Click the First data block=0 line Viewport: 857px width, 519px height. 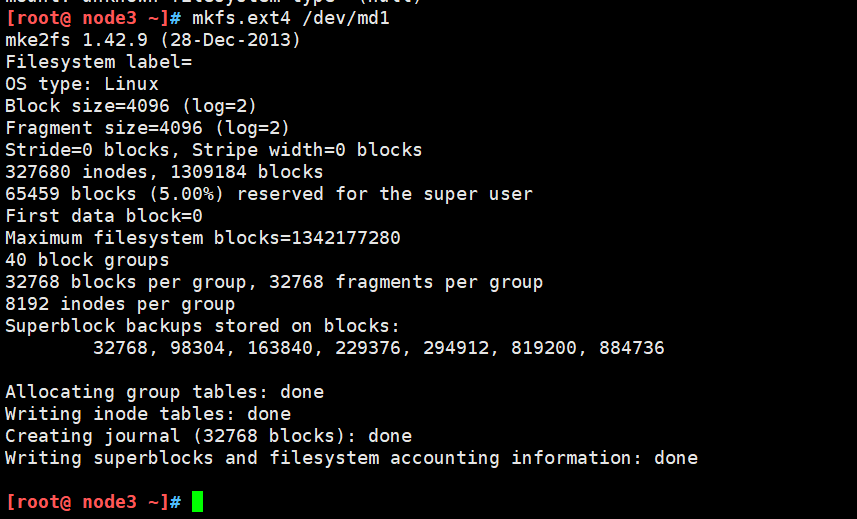point(104,216)
